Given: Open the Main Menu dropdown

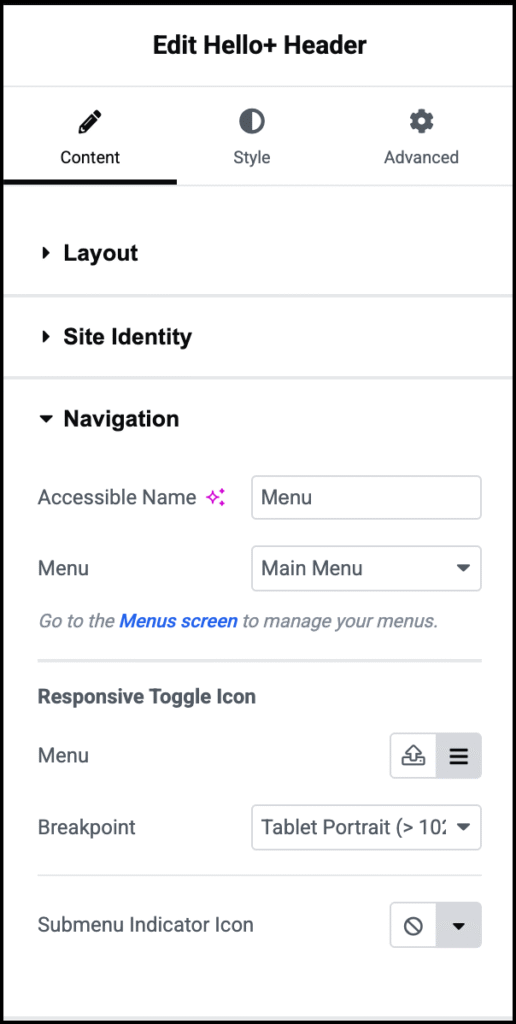Looking at the screenshot, I should [366, 568].
